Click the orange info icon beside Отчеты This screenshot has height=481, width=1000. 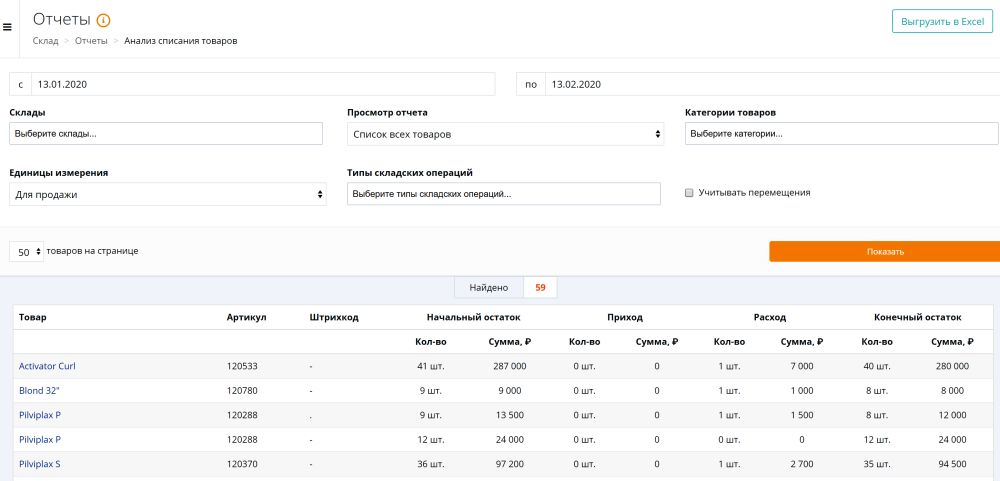pos(103,20)
